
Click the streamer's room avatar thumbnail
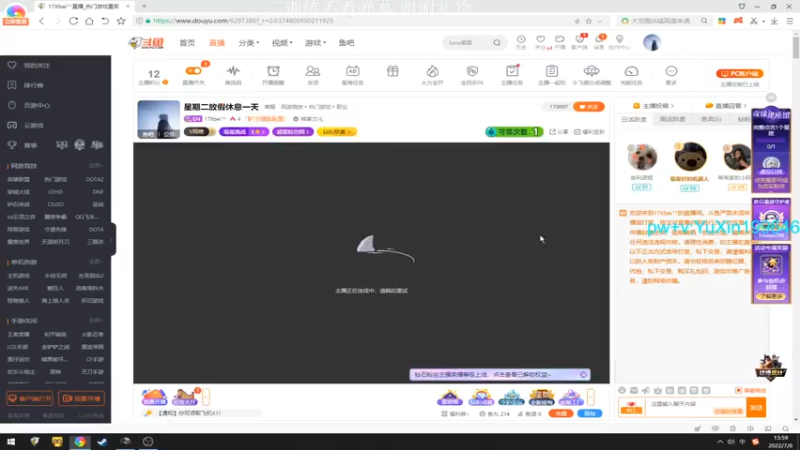(159, 119)
